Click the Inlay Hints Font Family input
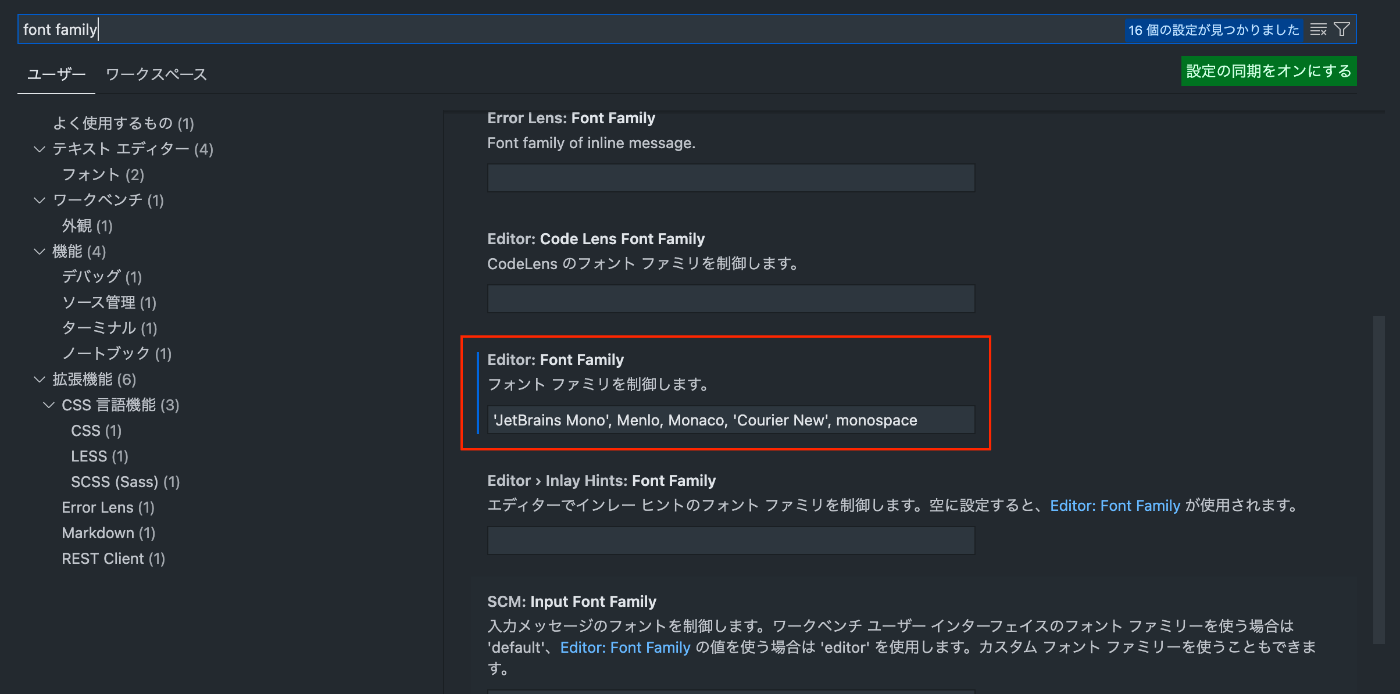 731,541
